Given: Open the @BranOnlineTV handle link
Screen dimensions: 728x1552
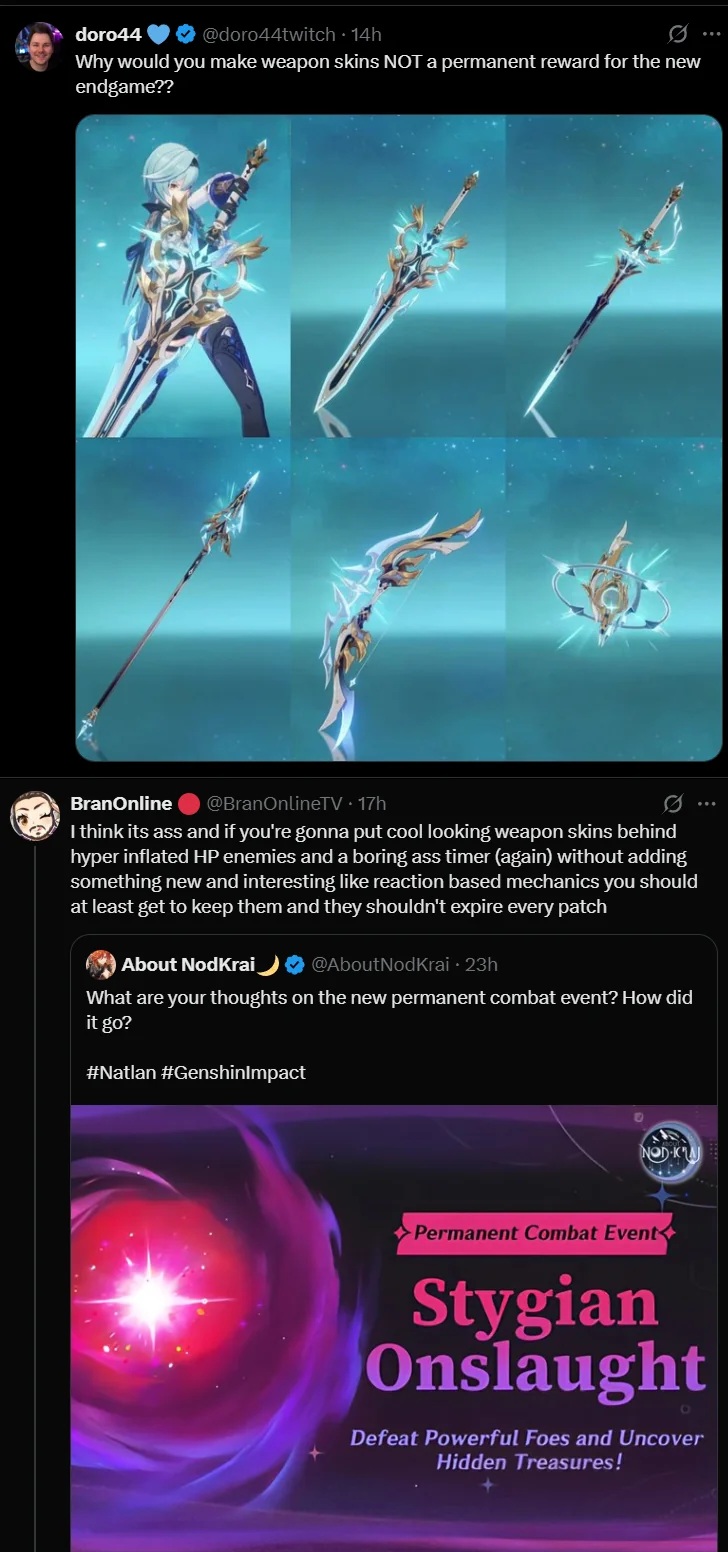Looking at the screenshot, I should (274, 803).
